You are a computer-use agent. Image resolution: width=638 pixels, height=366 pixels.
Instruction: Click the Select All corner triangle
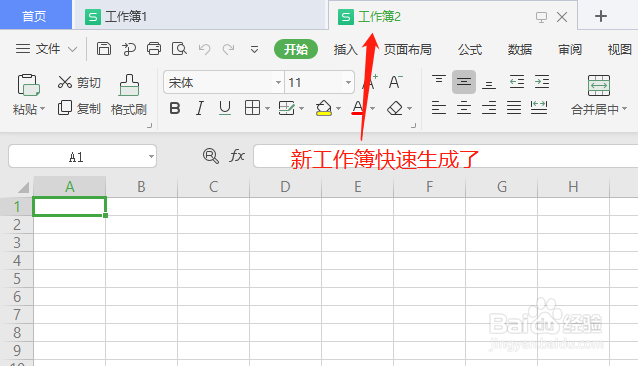click(x=24, y=187)
